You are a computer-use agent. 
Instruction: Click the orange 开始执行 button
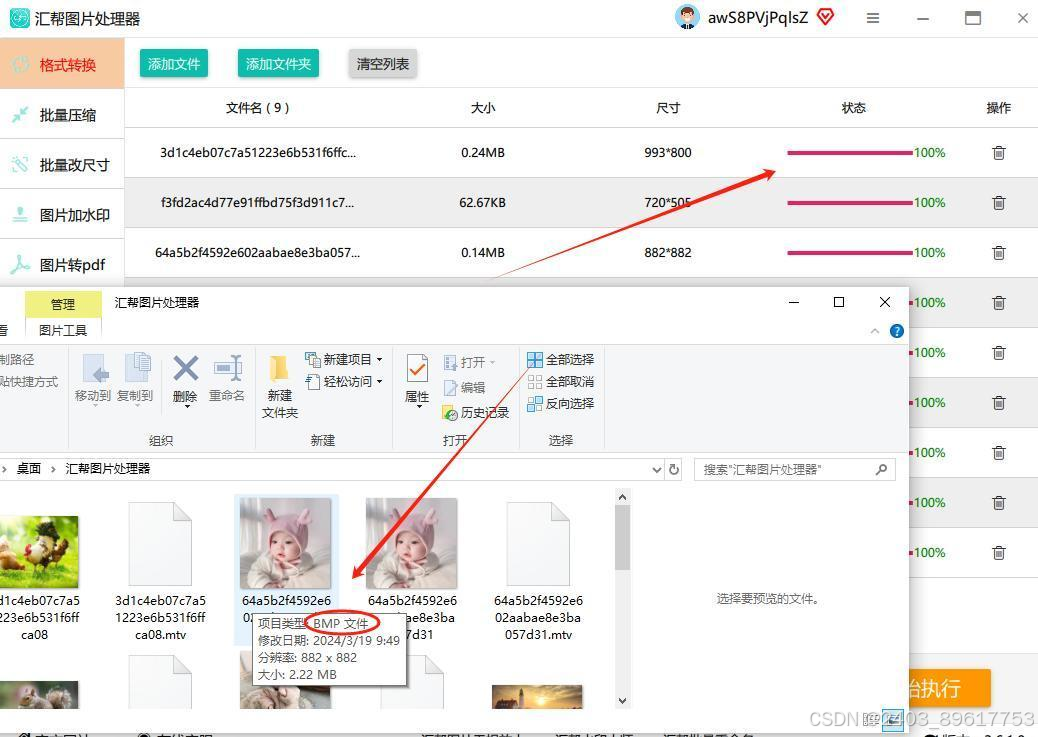pos(950,688)
